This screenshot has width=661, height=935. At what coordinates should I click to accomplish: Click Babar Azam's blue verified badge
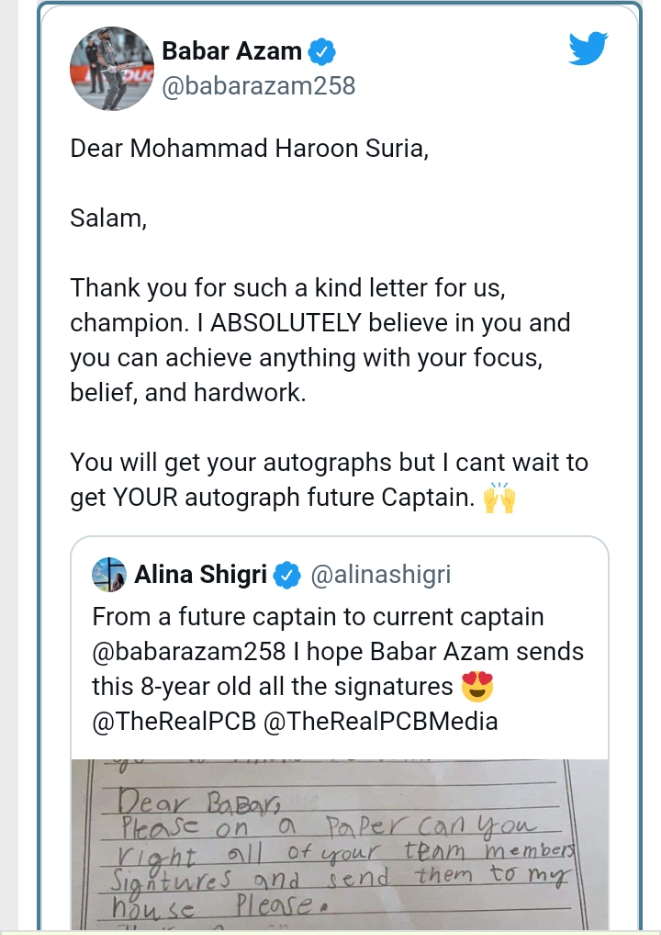pyautogui.click(x=322, y=51)
